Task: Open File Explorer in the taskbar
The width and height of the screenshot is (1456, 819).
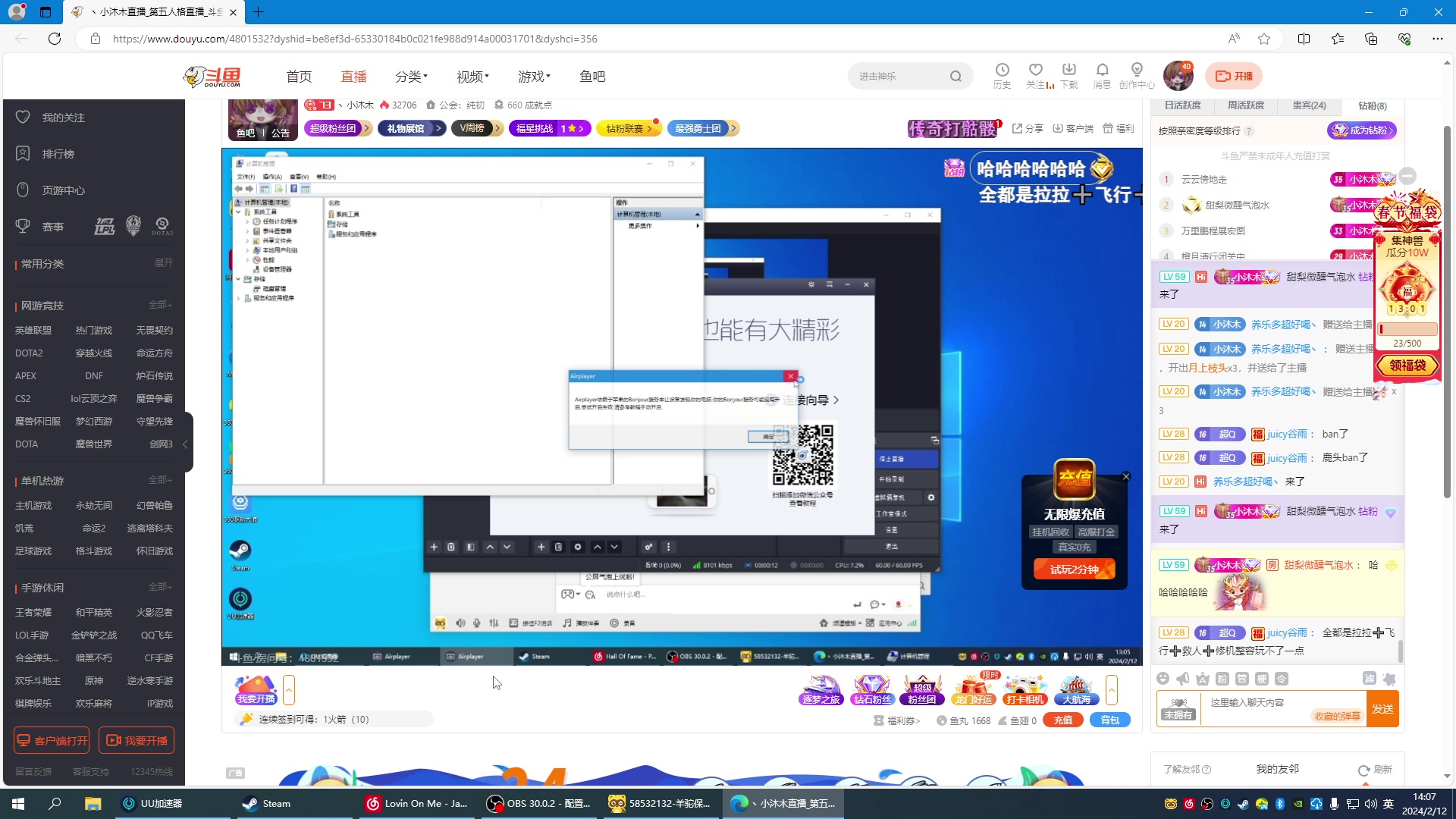Action: click(93, 804)
